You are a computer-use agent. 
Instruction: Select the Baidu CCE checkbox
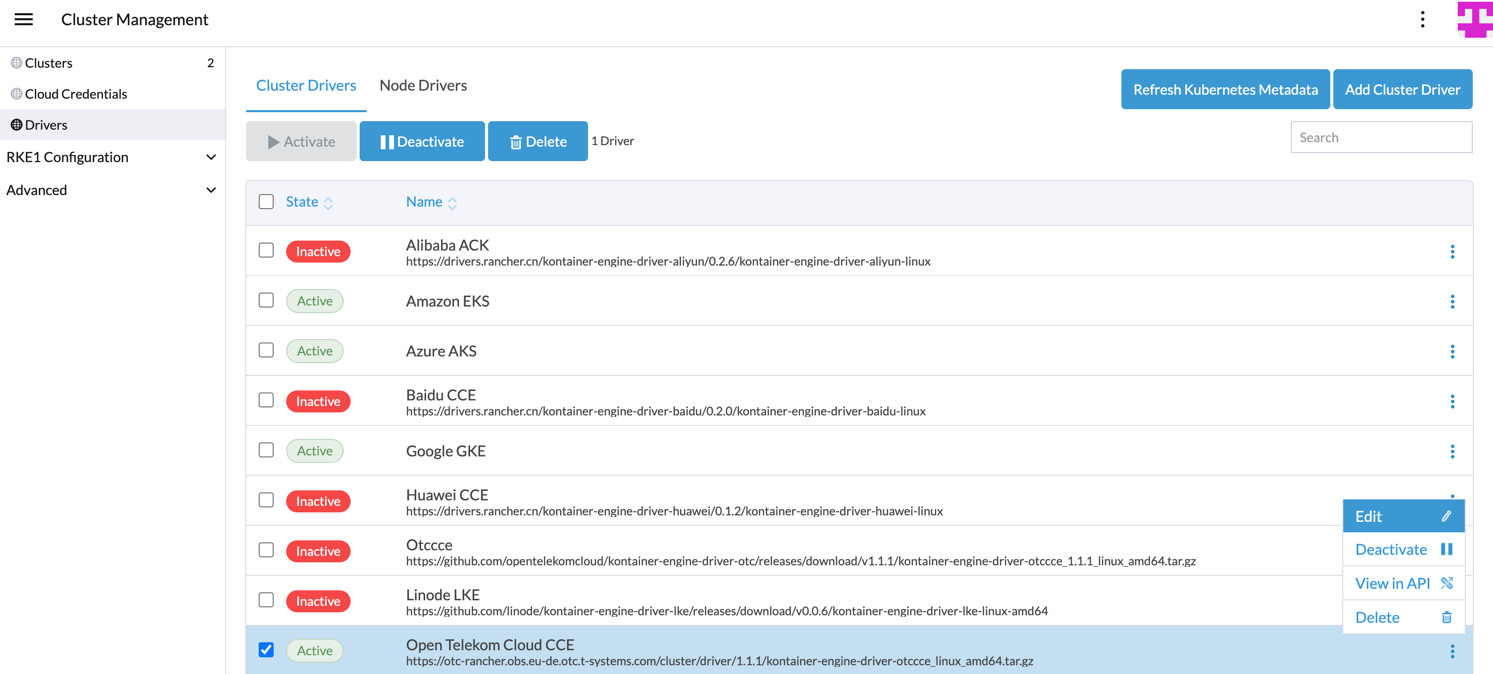(266, 400)
